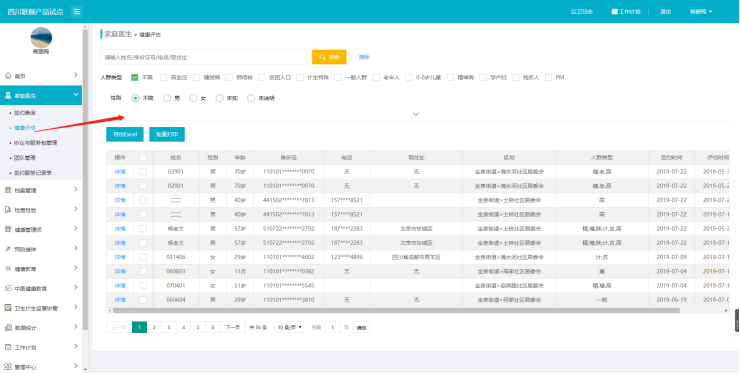Click the 健康教育 sidebar icon
The width and height of the screenshot is (740, 374).
(8, 268)
